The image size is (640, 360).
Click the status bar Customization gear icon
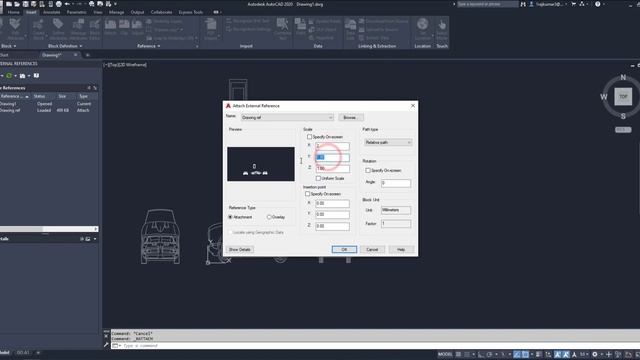click(595, 354)
